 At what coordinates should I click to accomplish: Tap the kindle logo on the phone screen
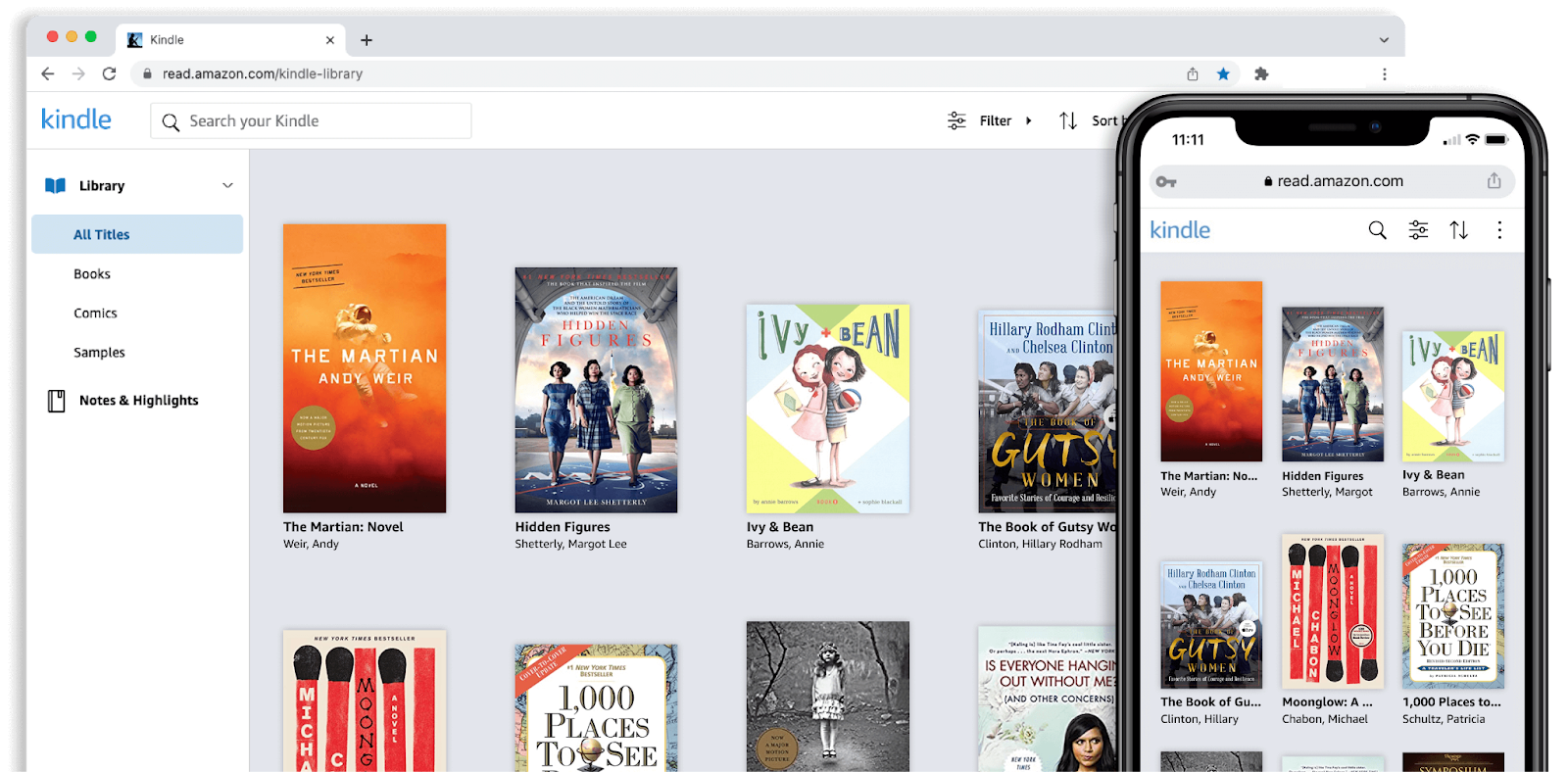pyautogui.click(x=1180, y=230)
